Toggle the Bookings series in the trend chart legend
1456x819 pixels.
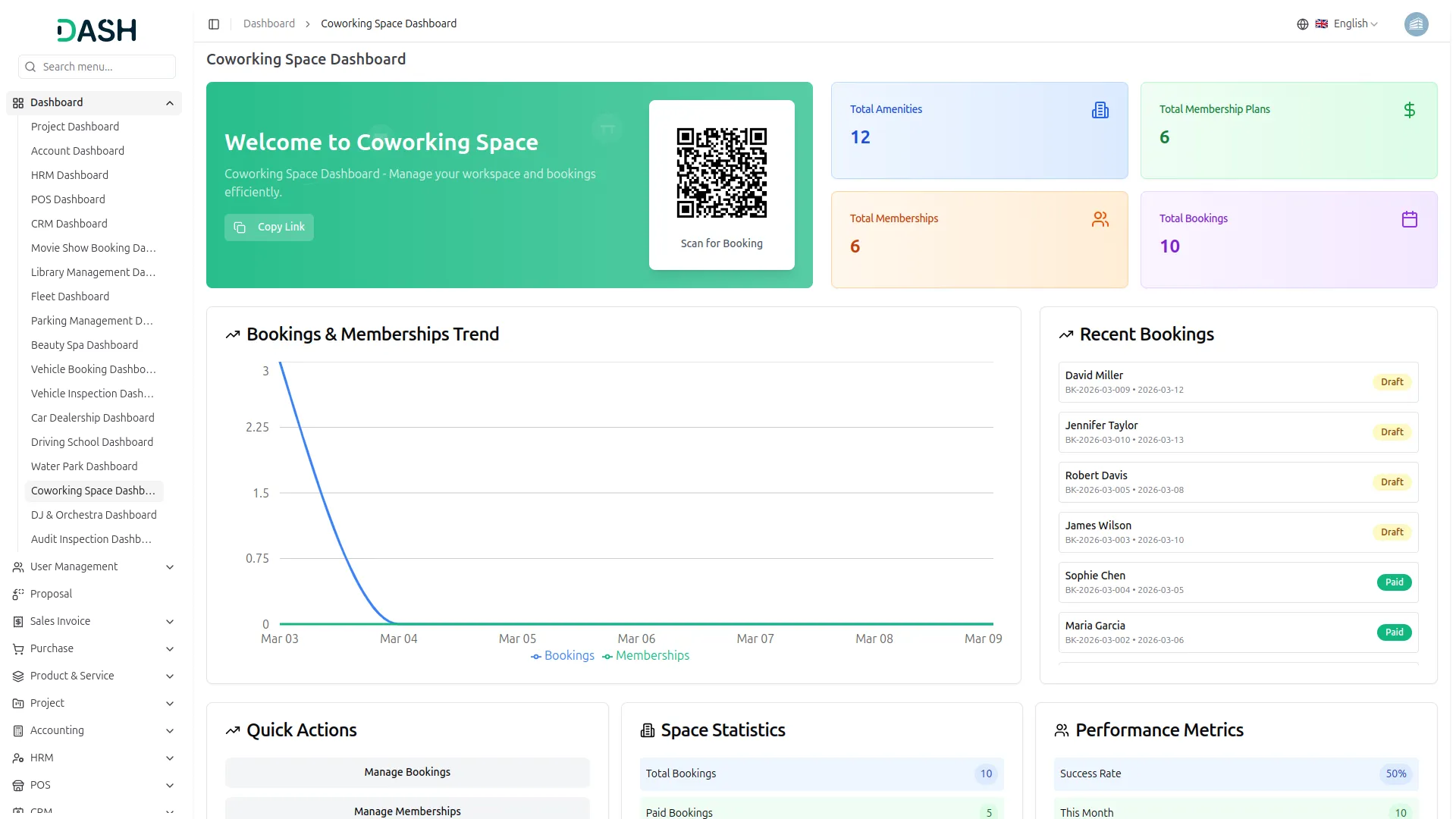coord(563,655)
